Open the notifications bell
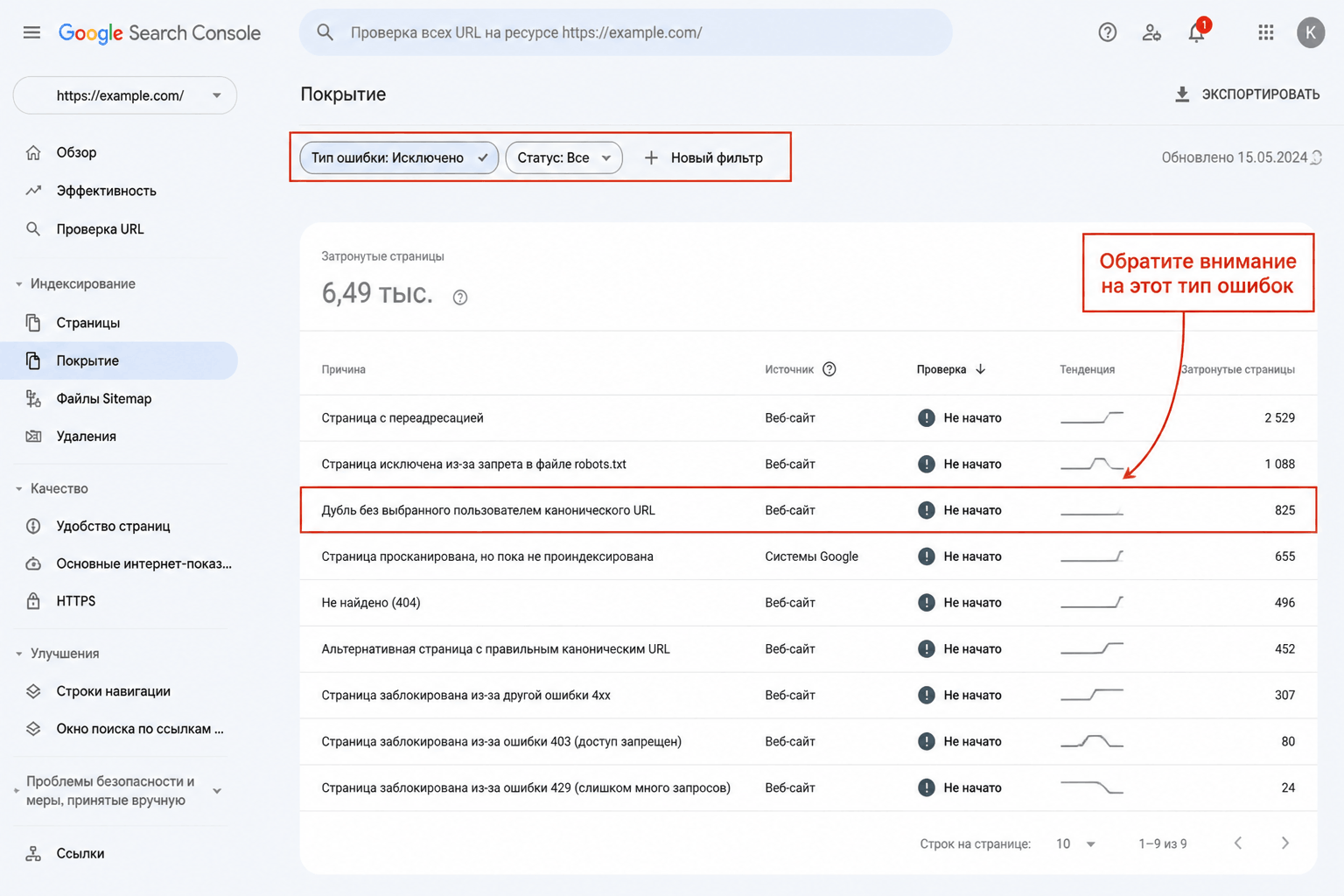Screen dimensions: 1344x896 (1196, 32)
